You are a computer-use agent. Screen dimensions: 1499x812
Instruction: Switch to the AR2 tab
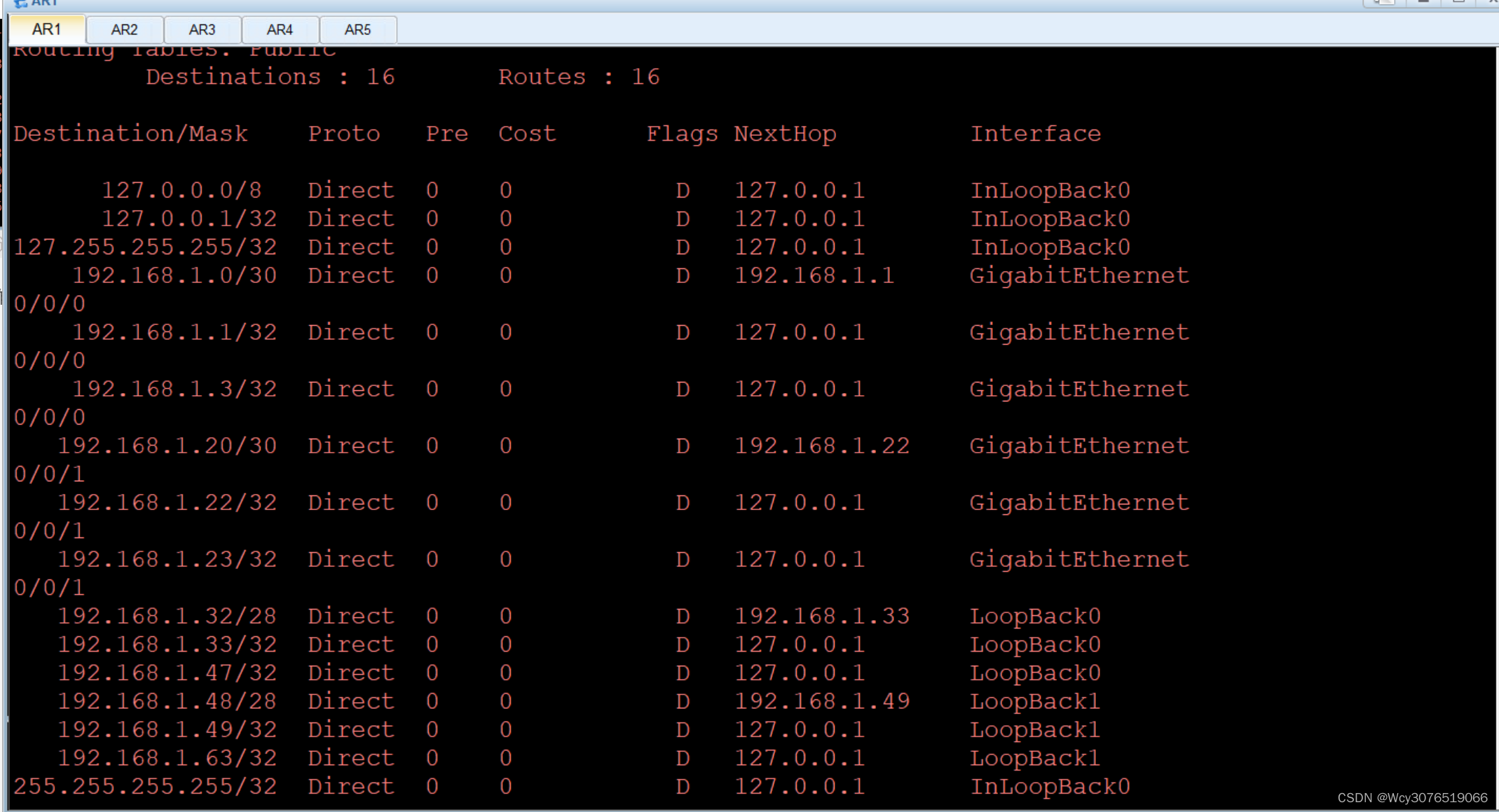(124, 29)
